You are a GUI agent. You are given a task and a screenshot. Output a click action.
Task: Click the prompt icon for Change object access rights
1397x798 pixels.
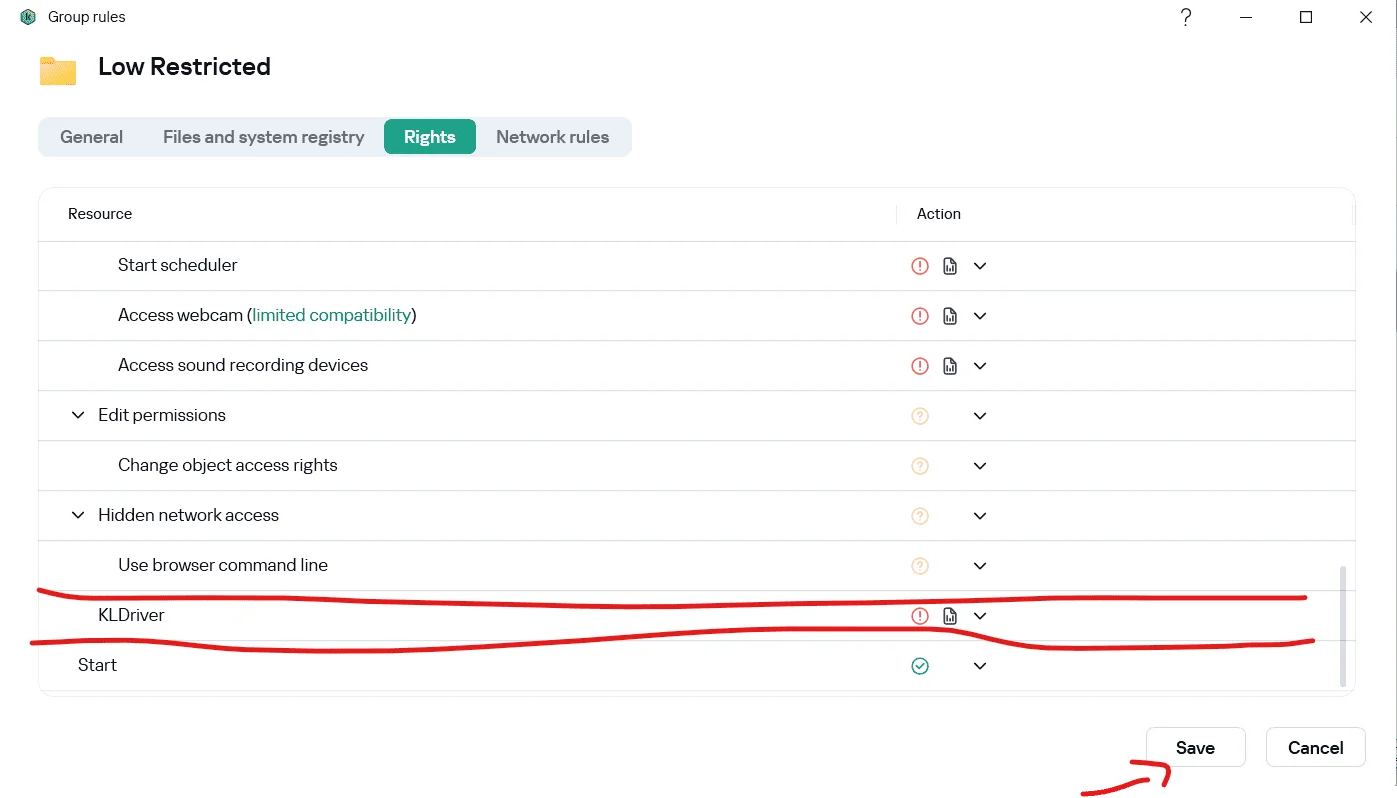point(920,466)
